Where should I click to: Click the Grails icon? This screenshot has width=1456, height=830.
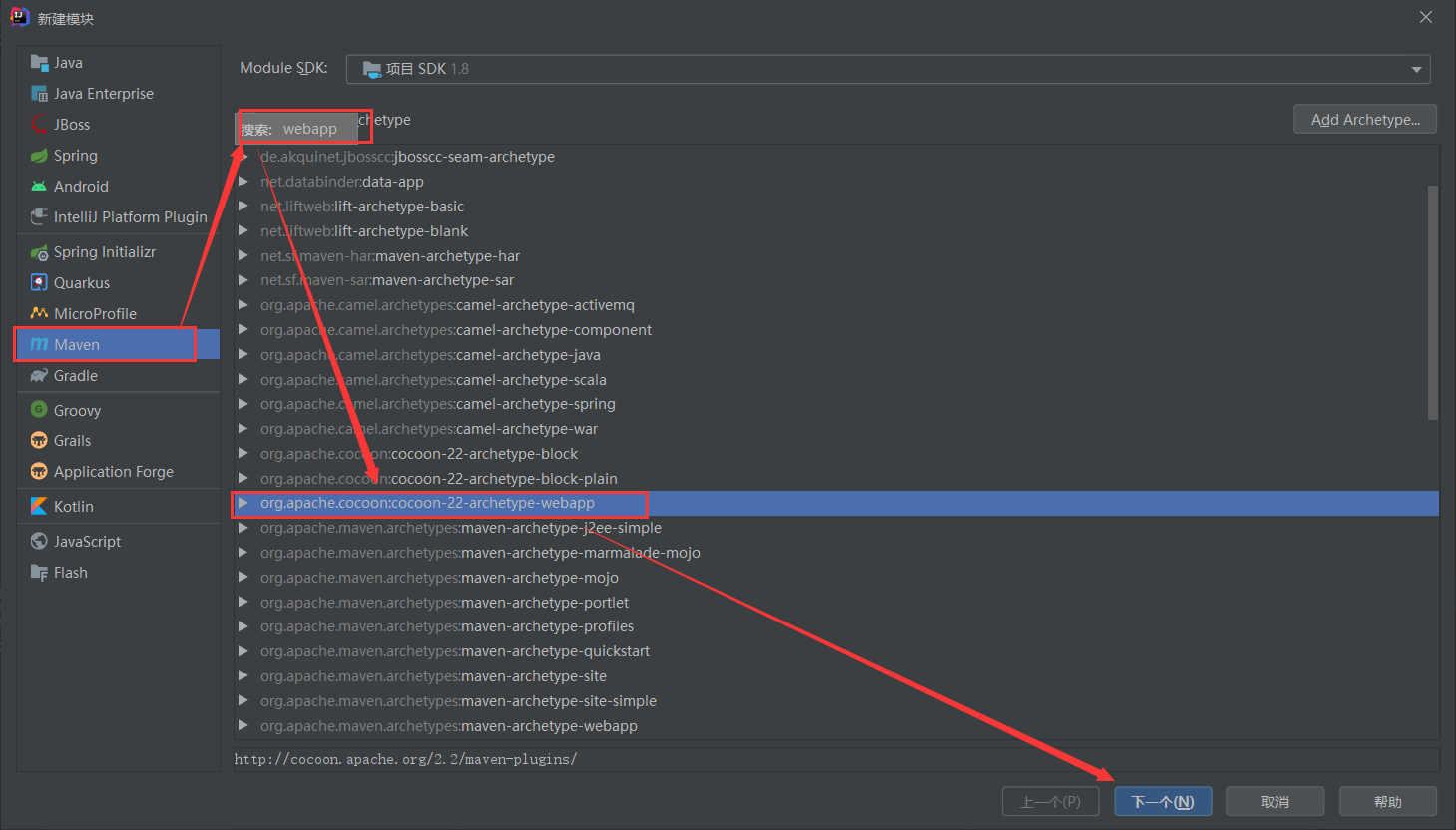pos(39,441)
